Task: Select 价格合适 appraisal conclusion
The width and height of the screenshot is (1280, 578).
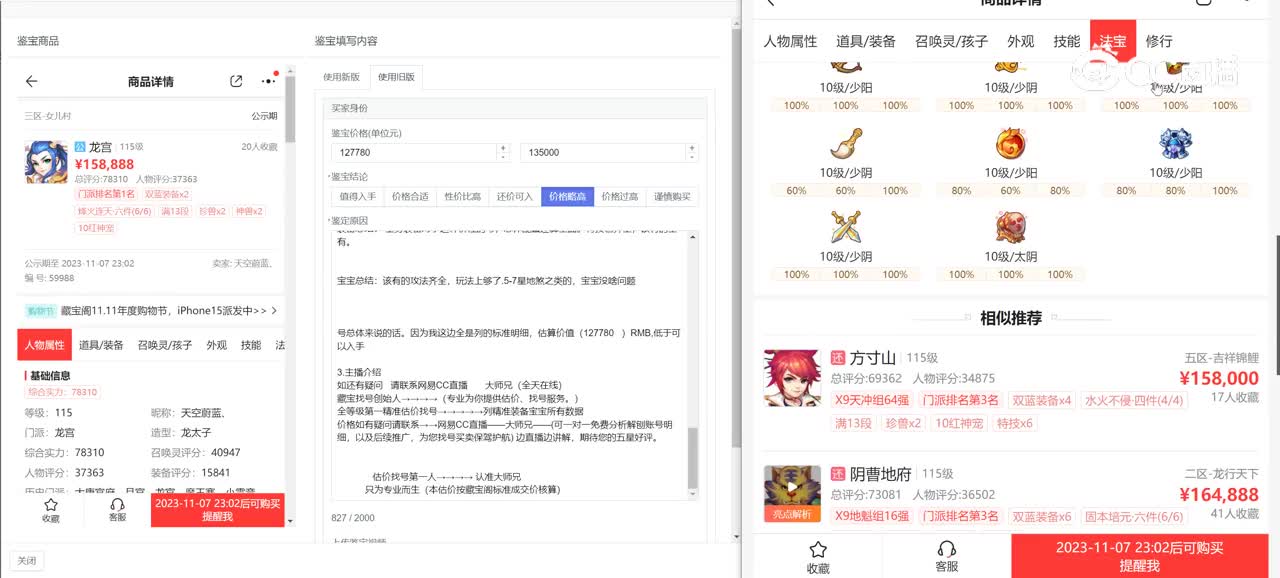Action: click(410, 197)
